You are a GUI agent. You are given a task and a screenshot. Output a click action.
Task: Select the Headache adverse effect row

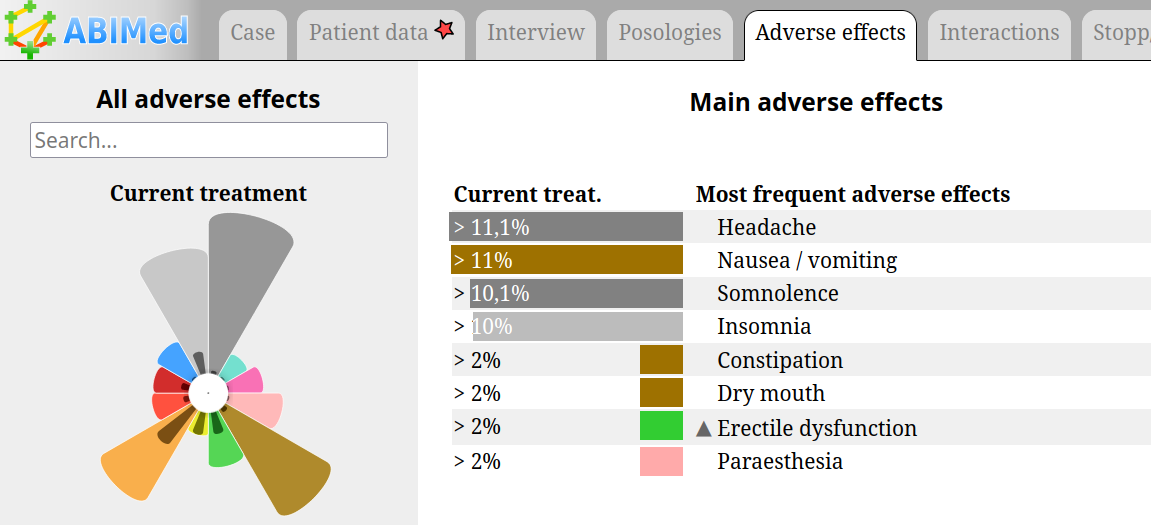(x=766, y=227)
